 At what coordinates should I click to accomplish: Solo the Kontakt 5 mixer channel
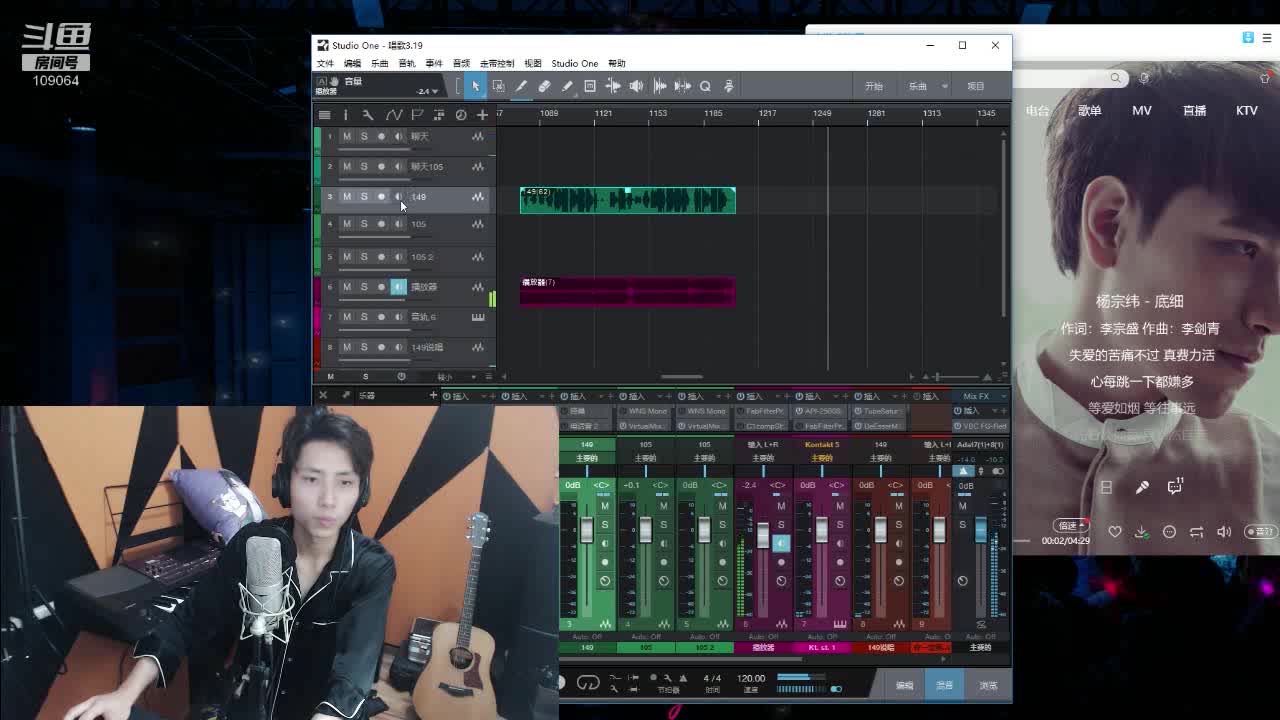pos(840,524)
